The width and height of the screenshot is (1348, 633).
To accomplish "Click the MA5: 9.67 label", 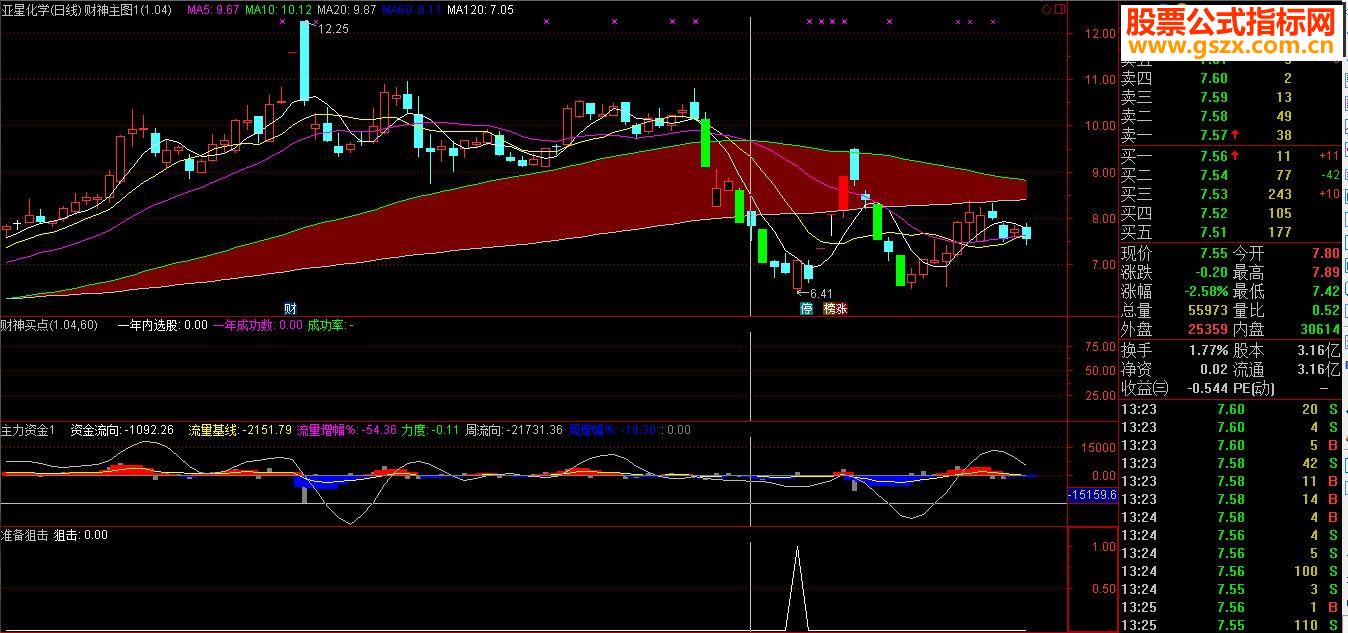I will [x=214, y=9].
